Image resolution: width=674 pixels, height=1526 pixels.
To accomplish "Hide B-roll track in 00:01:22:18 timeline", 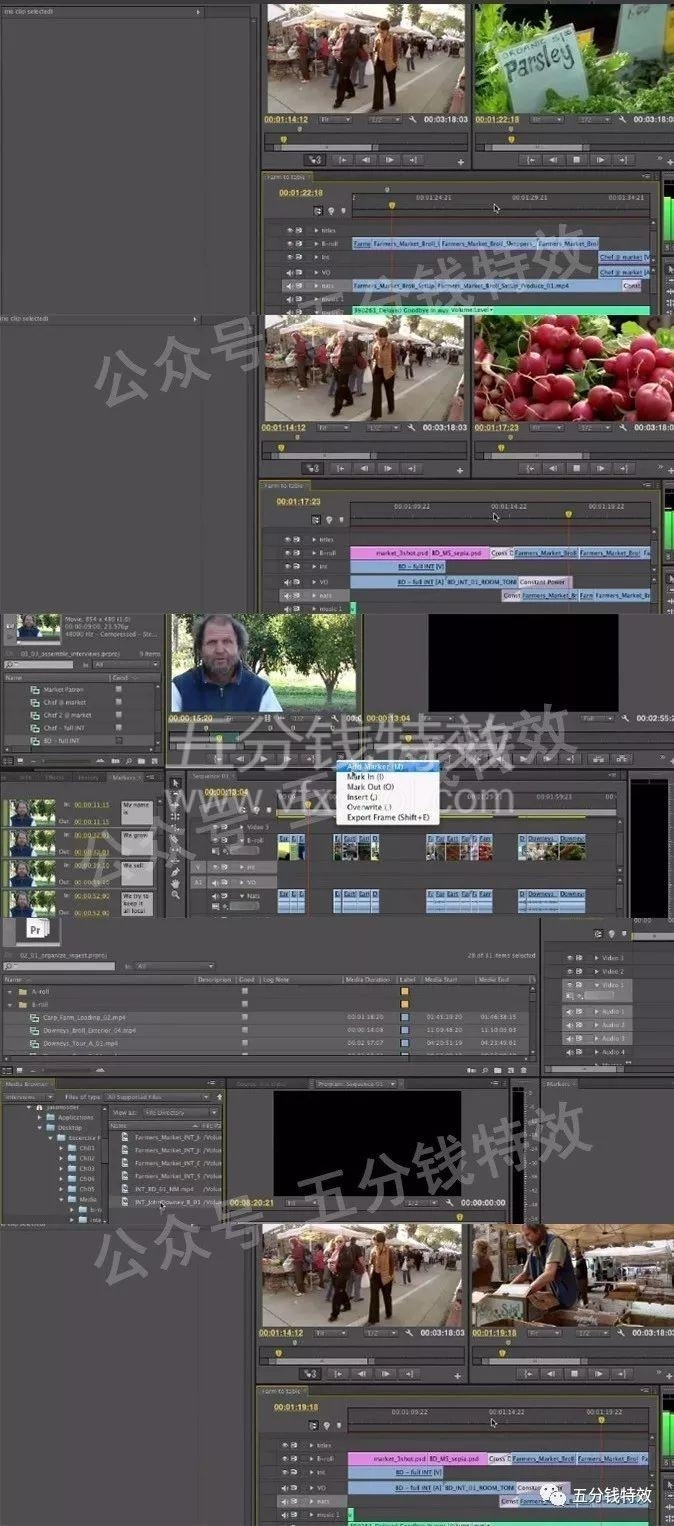I will (290, 243).
